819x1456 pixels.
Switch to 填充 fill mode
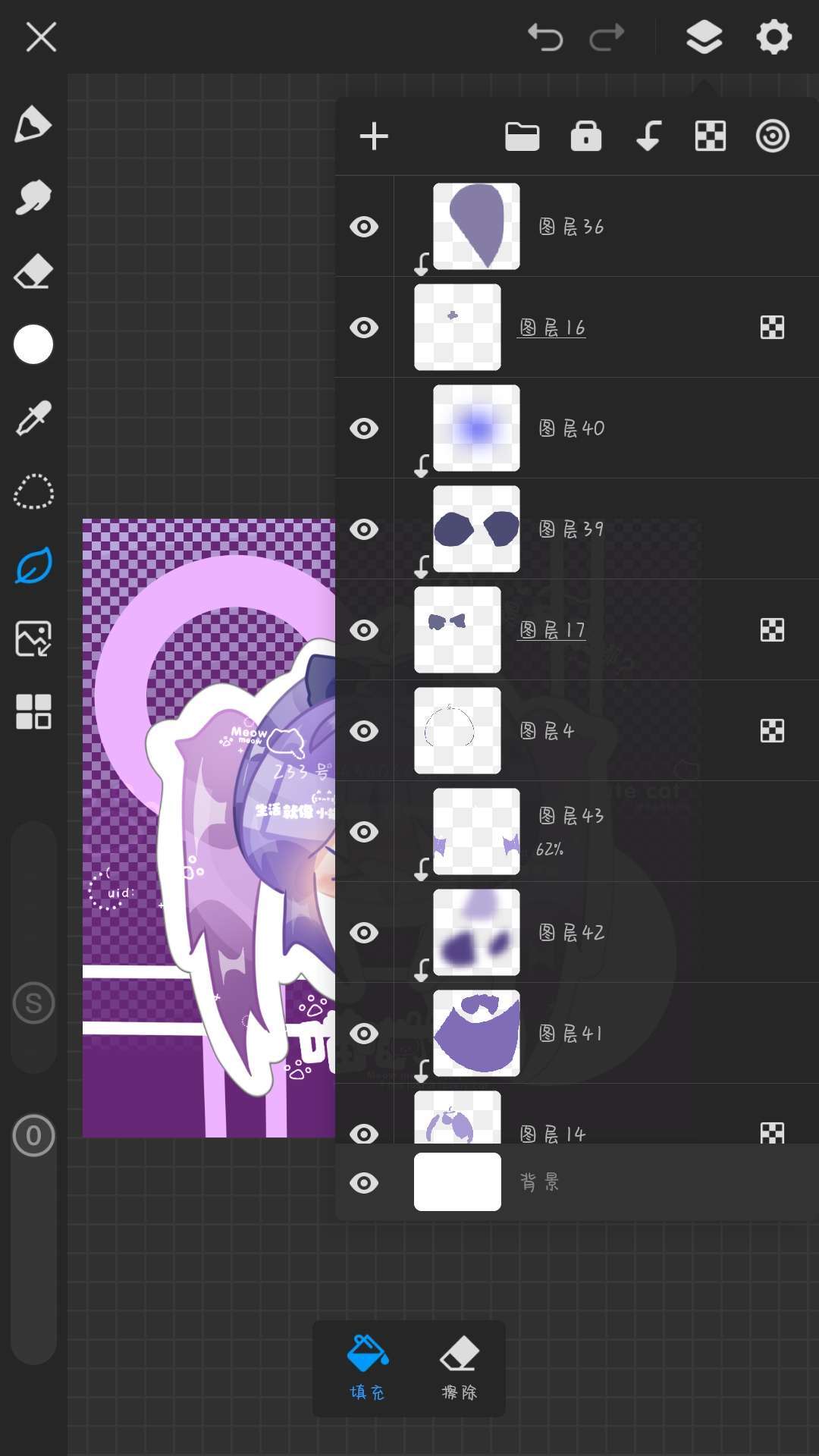point(368,1367)
